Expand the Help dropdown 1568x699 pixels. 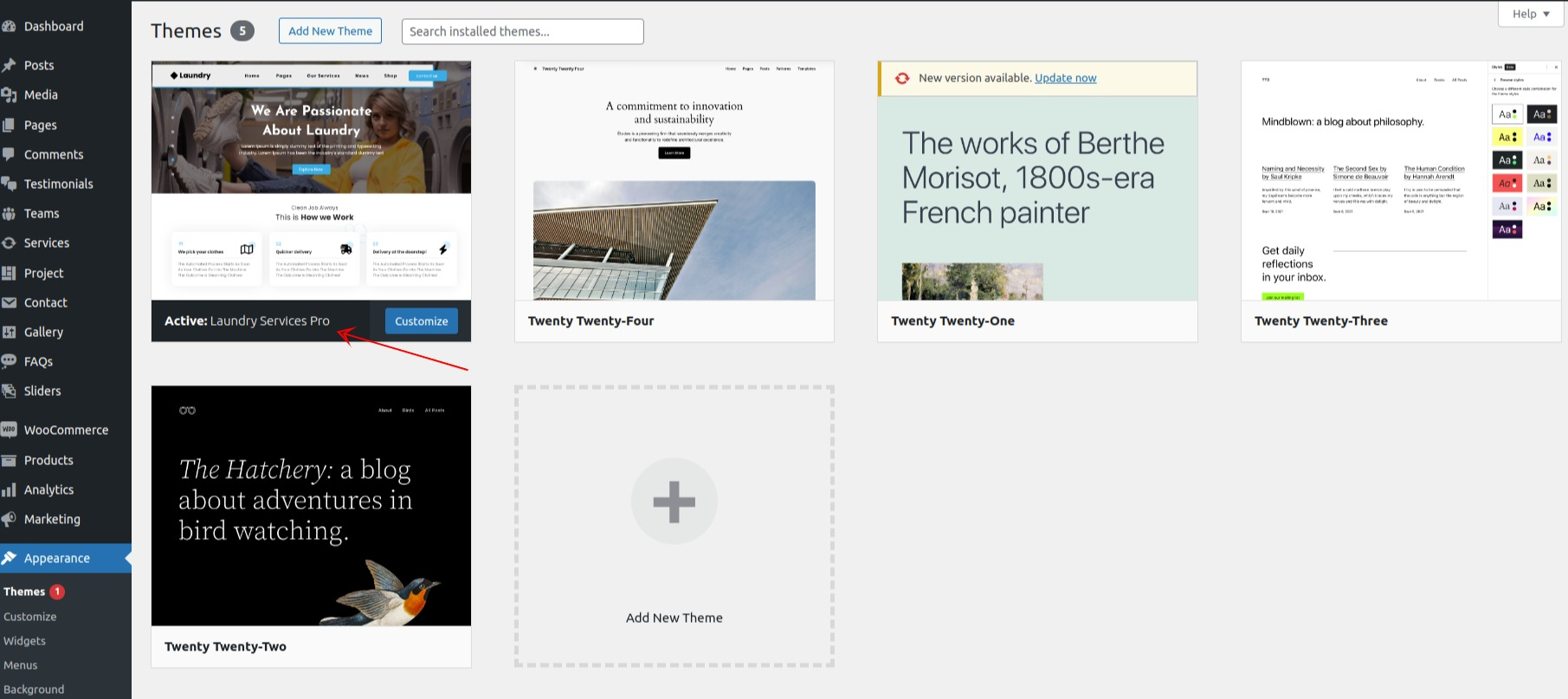1531,14
